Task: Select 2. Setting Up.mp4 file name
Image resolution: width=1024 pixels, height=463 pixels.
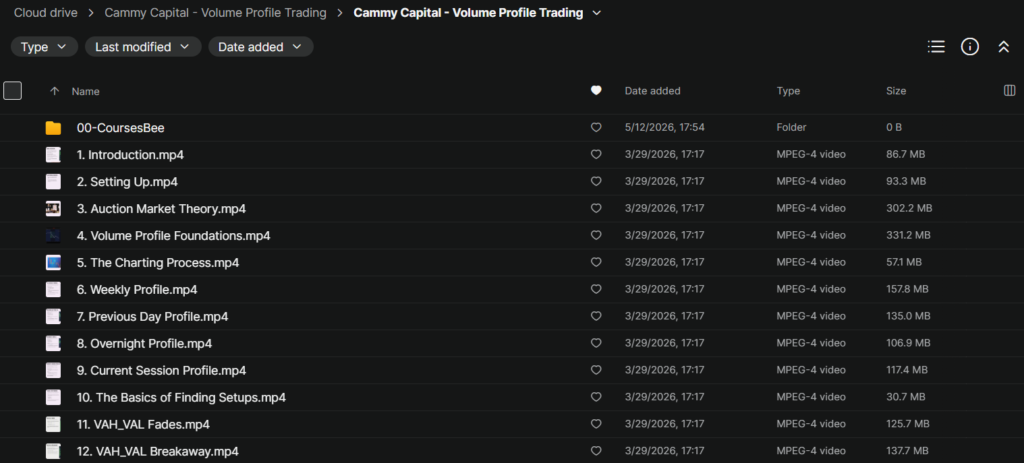Action: point(127,182)
